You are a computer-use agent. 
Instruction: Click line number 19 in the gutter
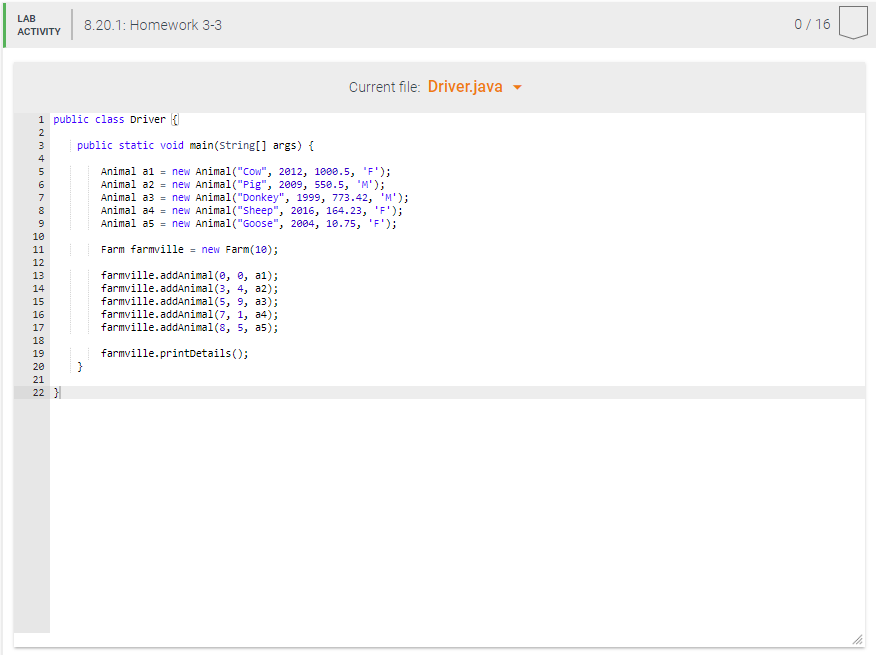pos(38,353)
